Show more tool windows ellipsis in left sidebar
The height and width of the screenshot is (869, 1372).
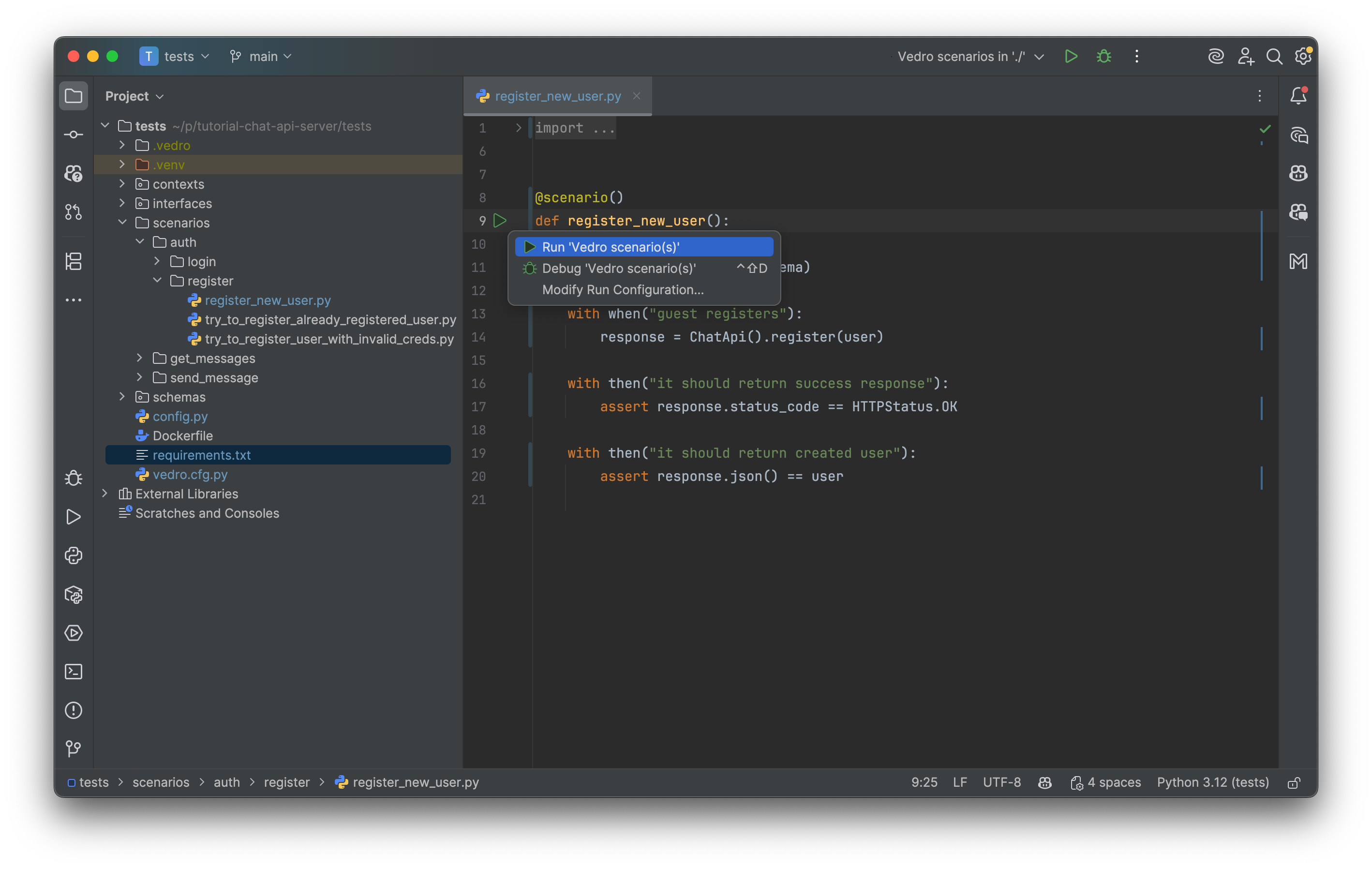pos(73,300)
